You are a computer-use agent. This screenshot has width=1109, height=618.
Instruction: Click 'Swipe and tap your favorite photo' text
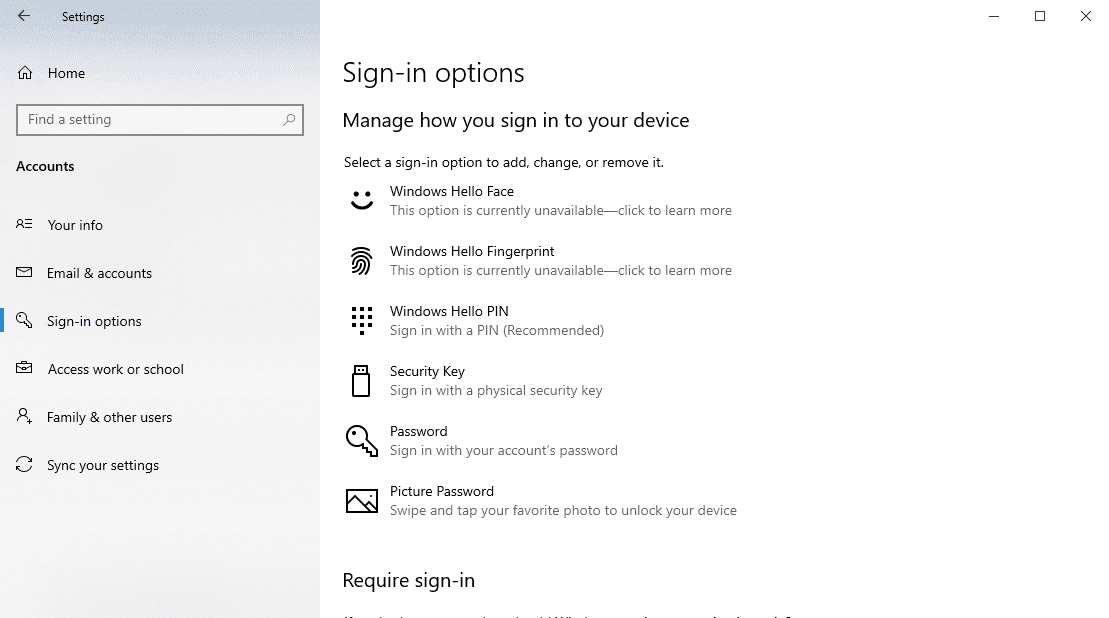click(x=563, y=511)
